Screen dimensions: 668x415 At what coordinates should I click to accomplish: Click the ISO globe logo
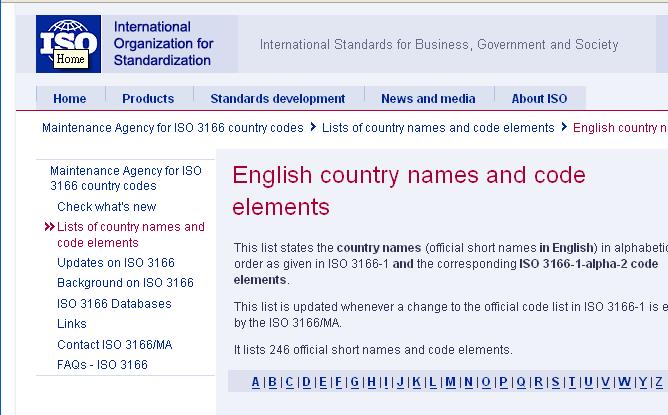(x=68, y=44)
